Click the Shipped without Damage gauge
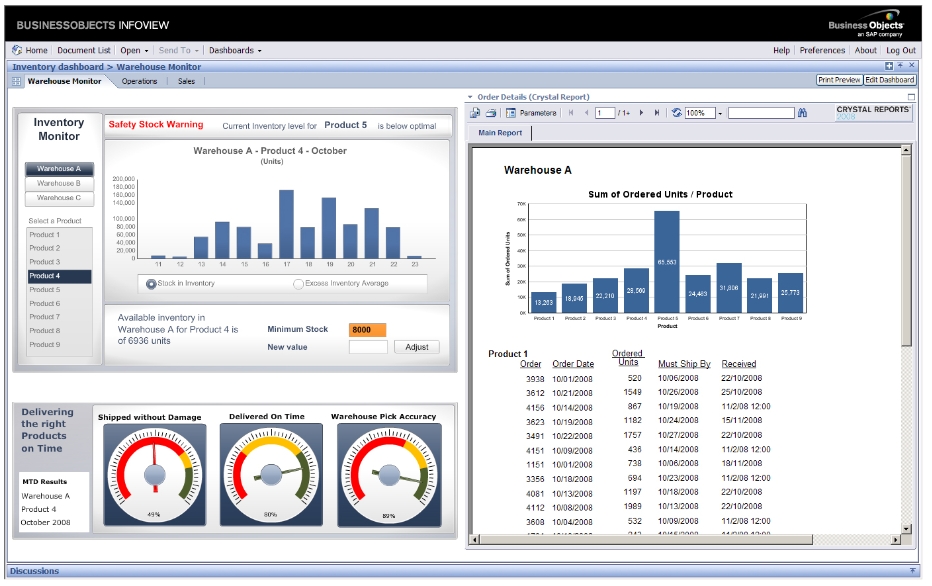The height and width of the screenshot is (586, 932). coord(155,475)
